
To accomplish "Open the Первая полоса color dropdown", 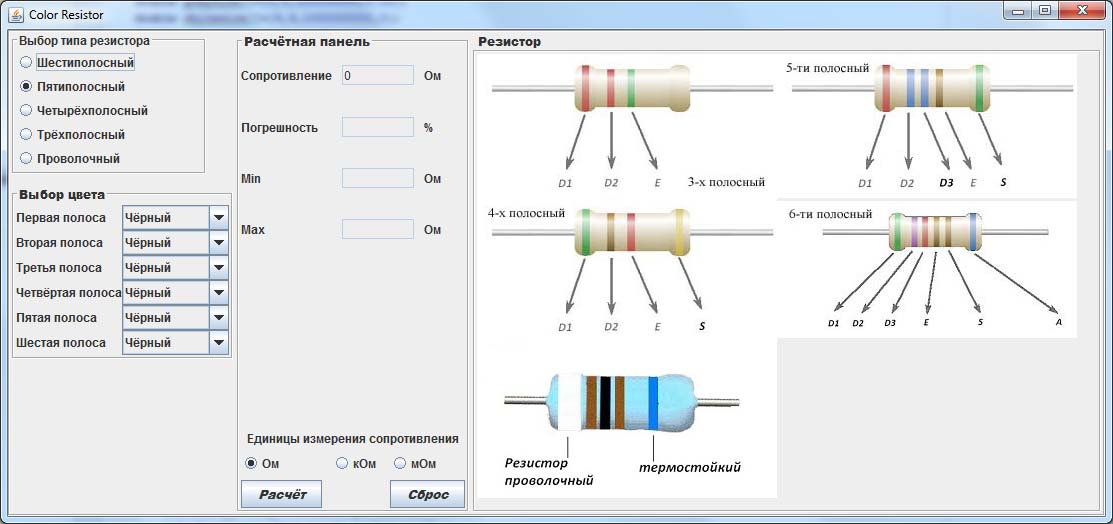I will click(x=219, y=218).
